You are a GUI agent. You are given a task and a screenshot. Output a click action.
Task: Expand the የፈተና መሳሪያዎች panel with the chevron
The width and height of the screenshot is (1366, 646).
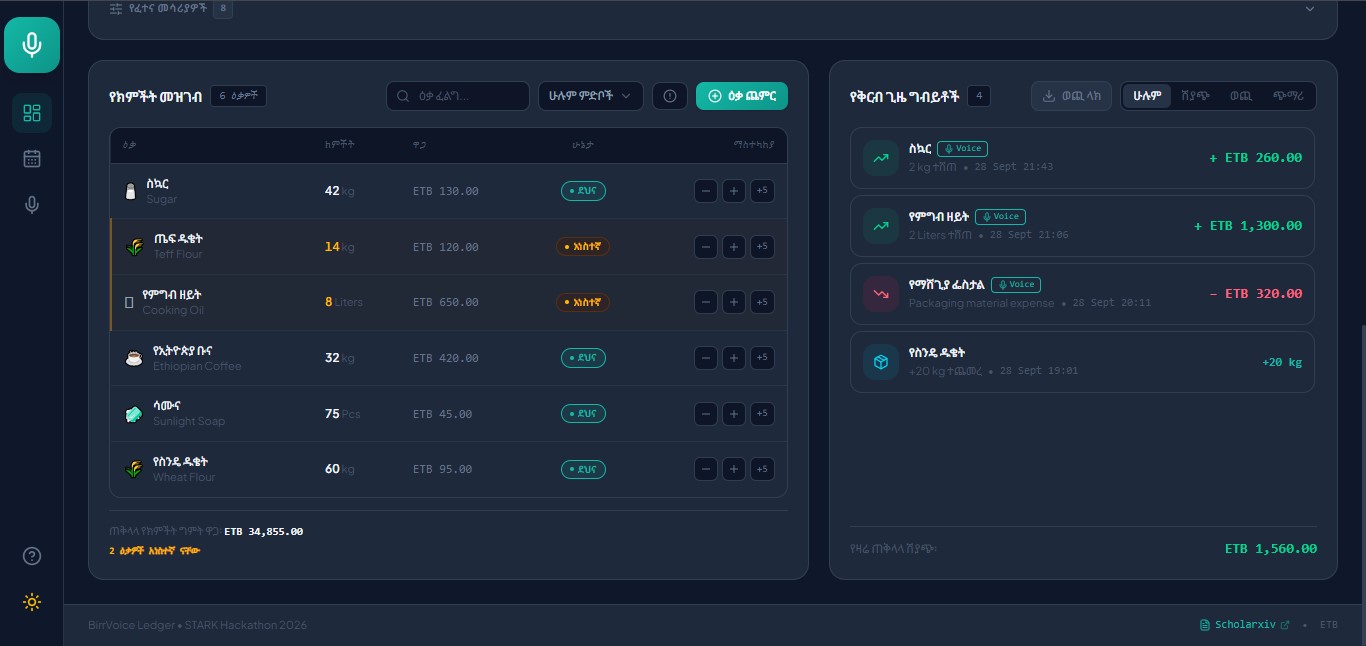(1310, 9)
